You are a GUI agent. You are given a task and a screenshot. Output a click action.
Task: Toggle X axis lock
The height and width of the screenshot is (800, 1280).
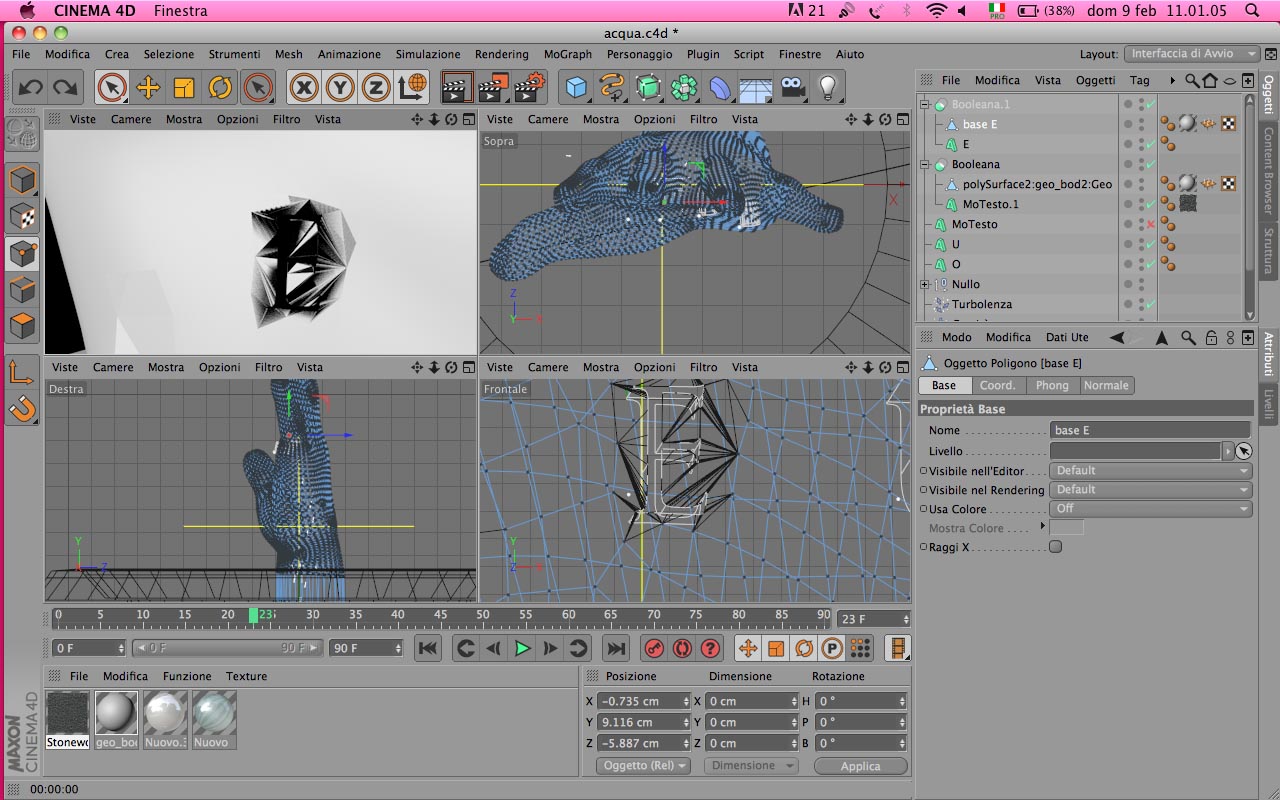[304, 88]
